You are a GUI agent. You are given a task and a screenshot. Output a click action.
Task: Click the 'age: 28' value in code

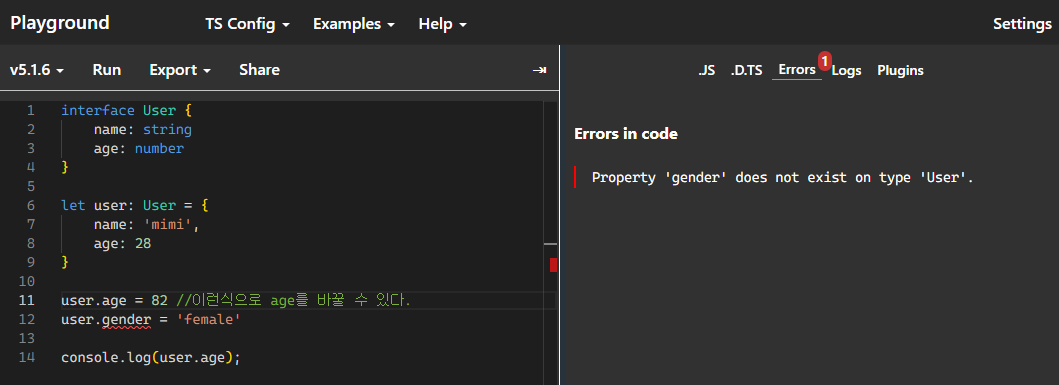pyautogui.click(x=122, y=243)
